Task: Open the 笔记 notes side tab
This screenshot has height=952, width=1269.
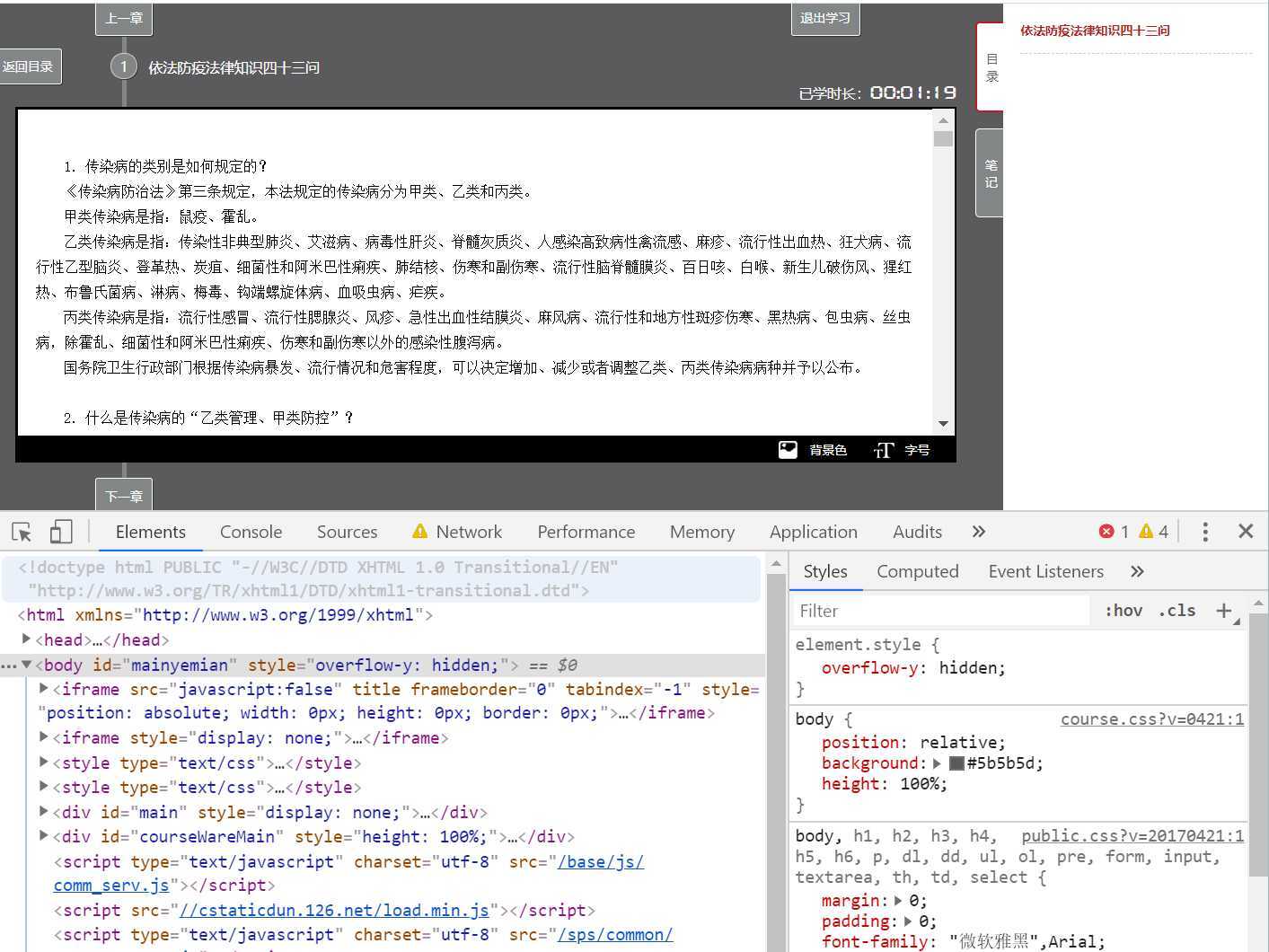Action: click(990, 173)
